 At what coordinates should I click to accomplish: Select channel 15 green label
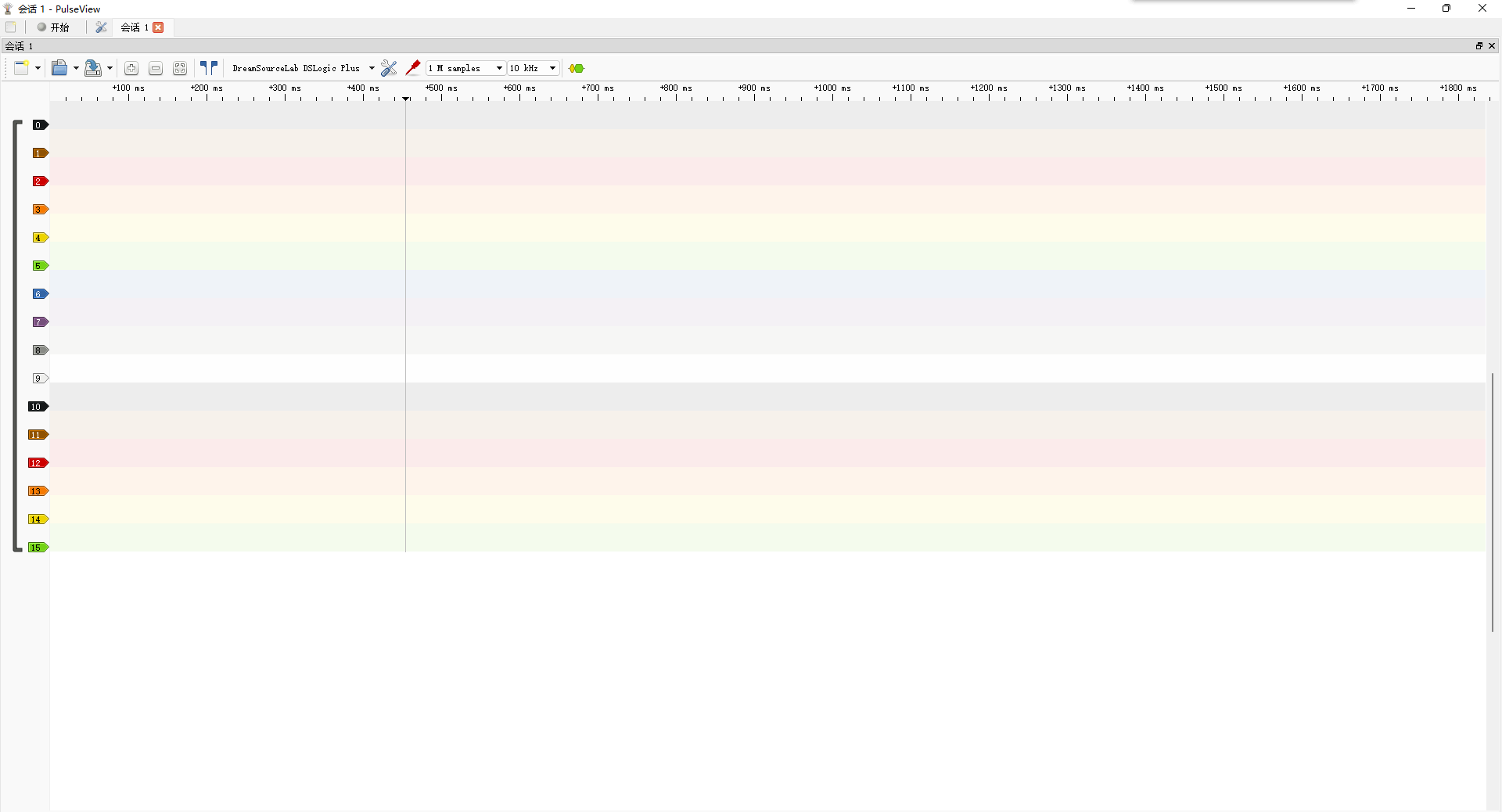point(38,548)
